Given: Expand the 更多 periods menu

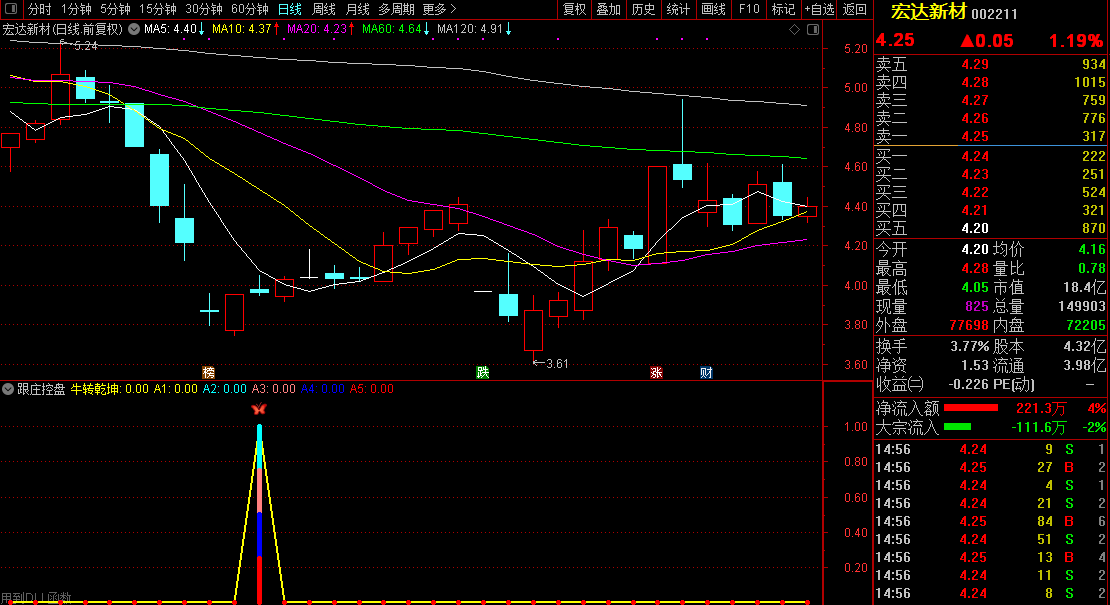Looking at the screenshot, I should pyautogui.click(x=439, y=9).
